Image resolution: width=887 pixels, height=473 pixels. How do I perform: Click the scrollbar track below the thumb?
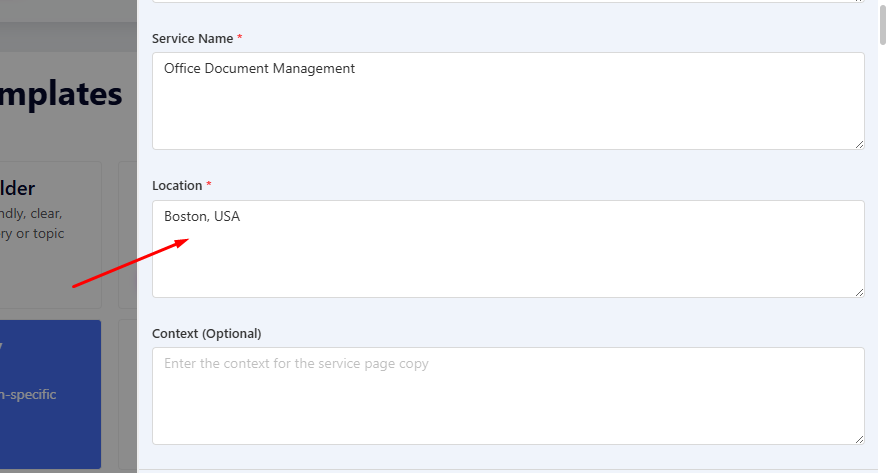[x=882, y=250]
